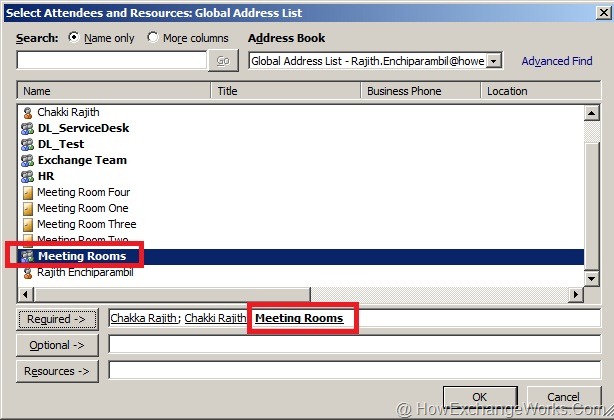This screenshot has width=614, height=420.
Task: Close the Select Attendees dialog
Action: [x=603, y=13]
